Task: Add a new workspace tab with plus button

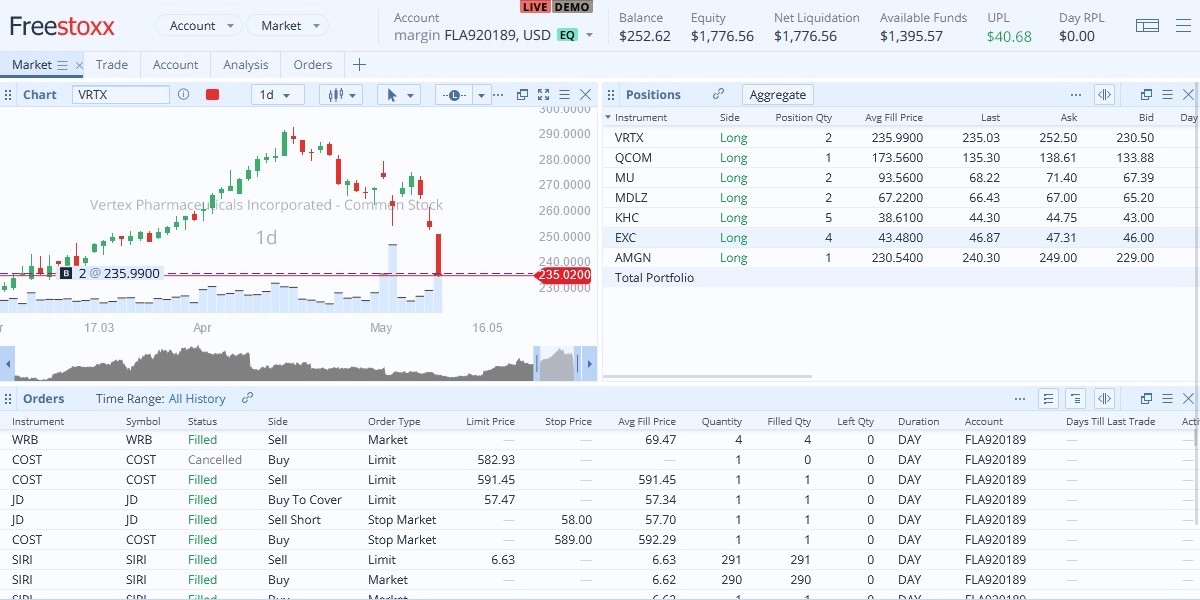Action: pos(359,65)
